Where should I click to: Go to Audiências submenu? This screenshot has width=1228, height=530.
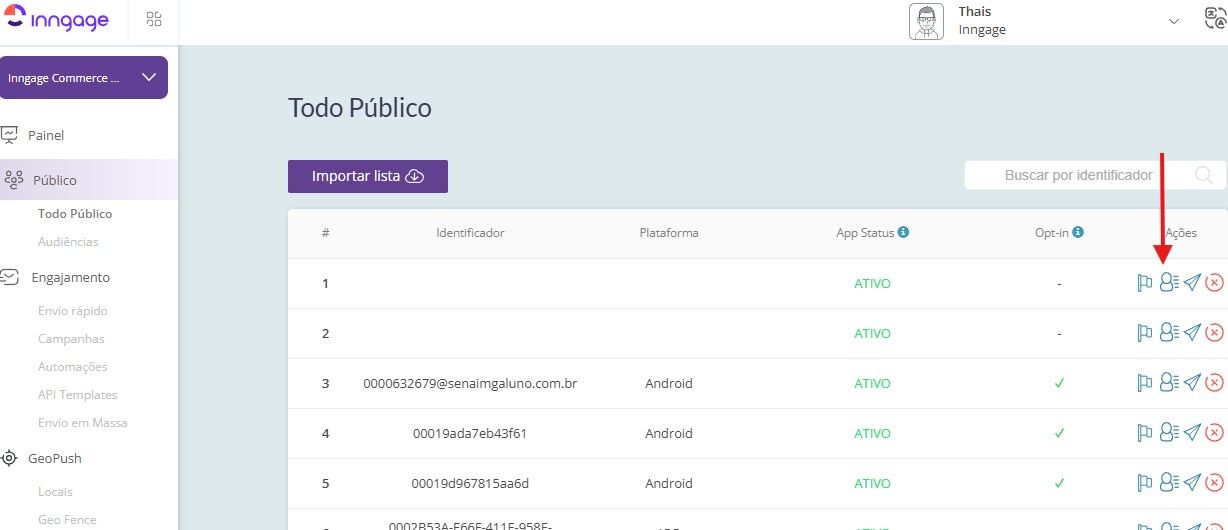(x=68, y=242)
